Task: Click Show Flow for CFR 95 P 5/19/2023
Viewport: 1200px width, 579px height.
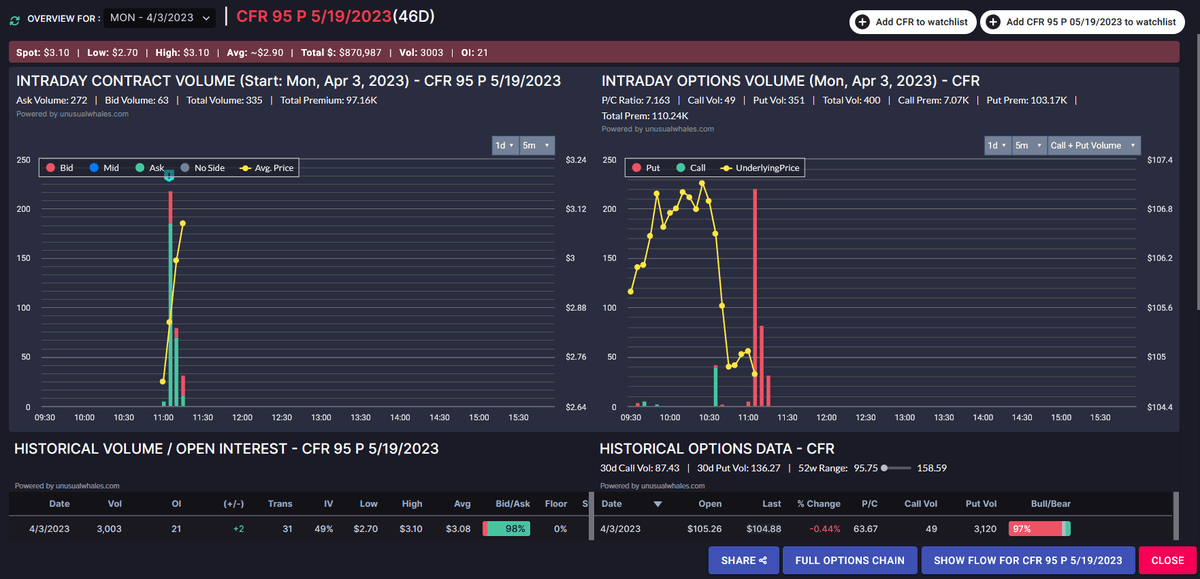Action: [1034, 560]
